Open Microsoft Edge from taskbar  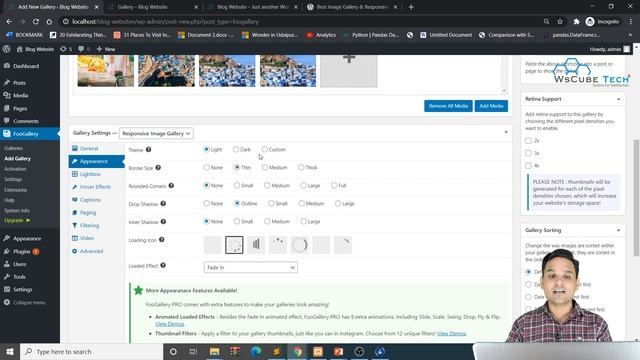(x=256, y=351)
